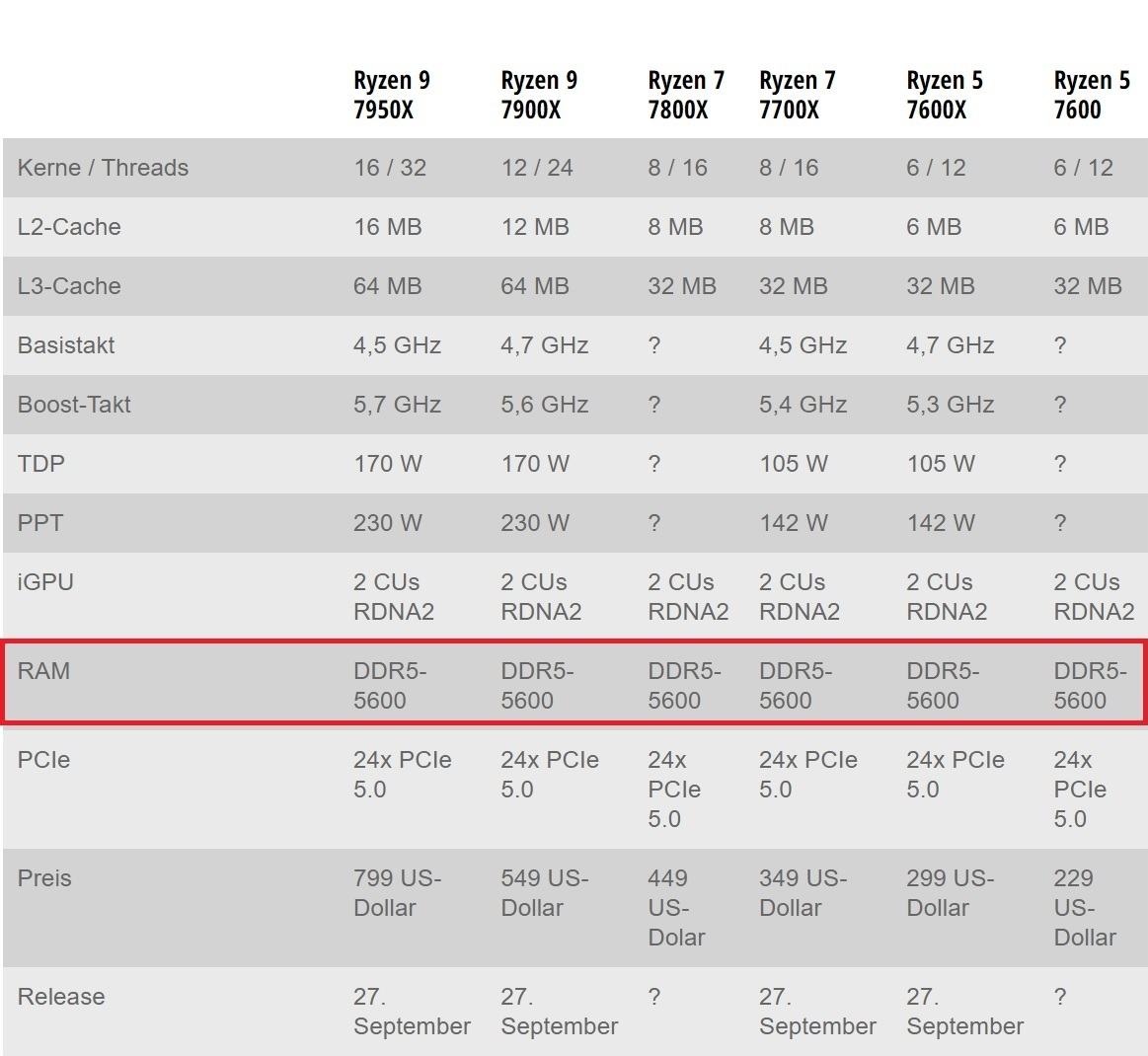Click the Kerne / Threads row label
Screen dimensions: 1148x1056
[x=104, y=168]
